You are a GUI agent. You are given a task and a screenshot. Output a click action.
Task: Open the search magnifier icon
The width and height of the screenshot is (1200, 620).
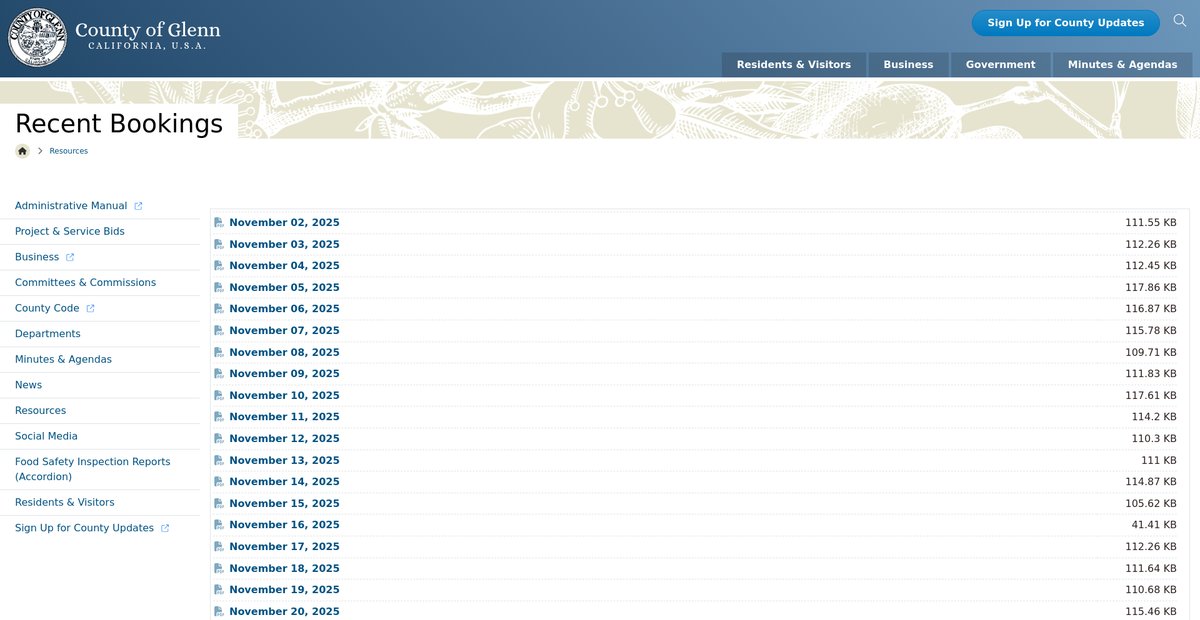1180,21
